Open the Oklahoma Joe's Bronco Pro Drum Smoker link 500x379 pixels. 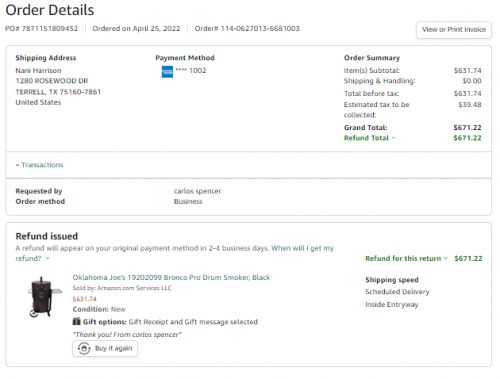coord(171,277)
